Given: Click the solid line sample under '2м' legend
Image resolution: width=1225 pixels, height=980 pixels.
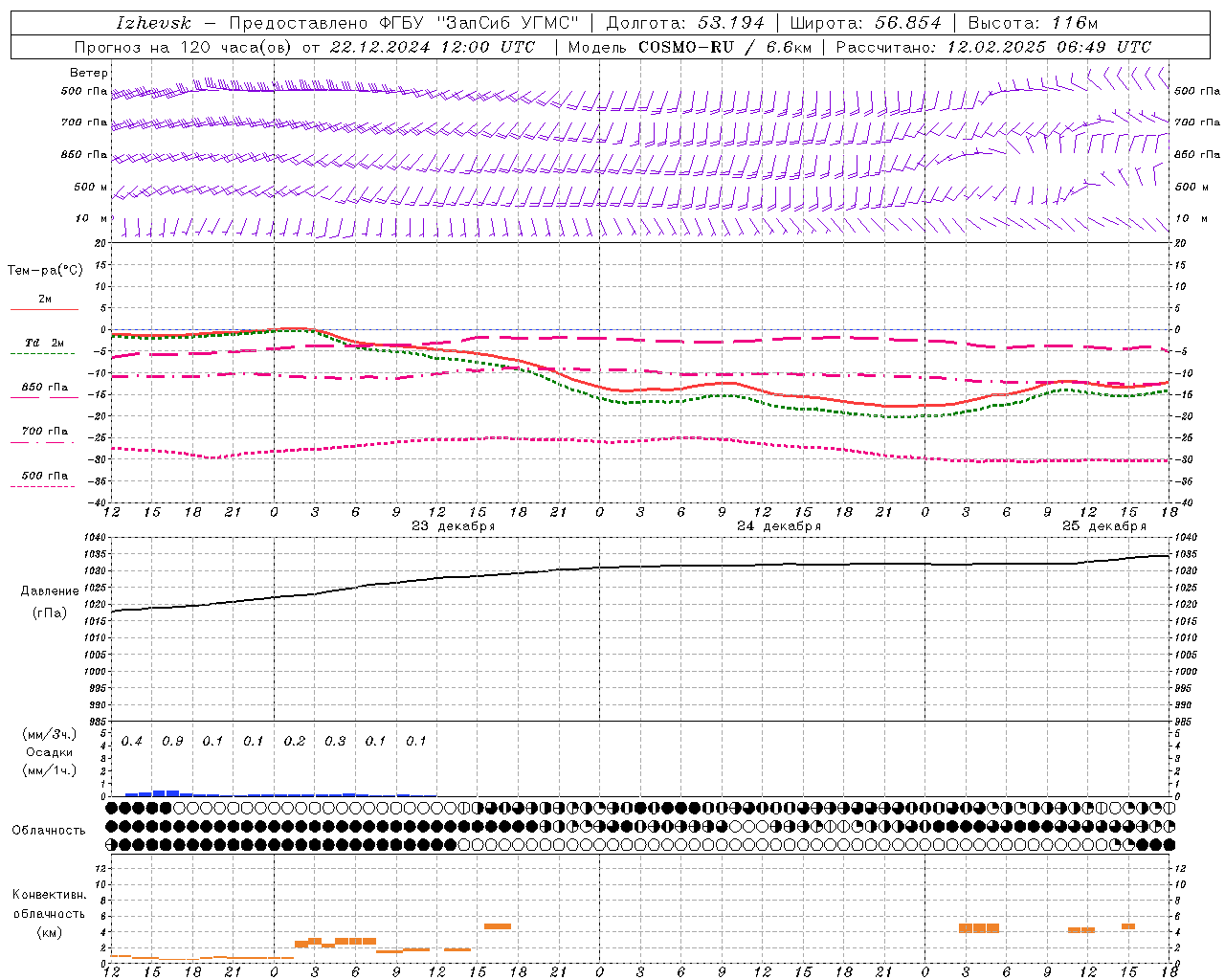Looking at the screenshot, I should click(x=44, y=310).
